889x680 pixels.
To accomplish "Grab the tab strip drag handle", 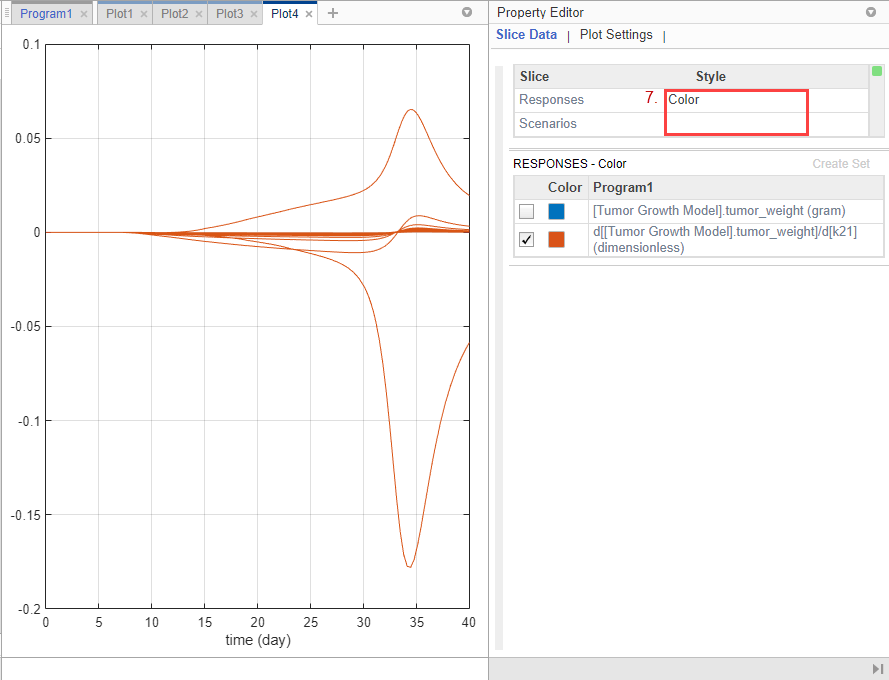I will (7, 13).
